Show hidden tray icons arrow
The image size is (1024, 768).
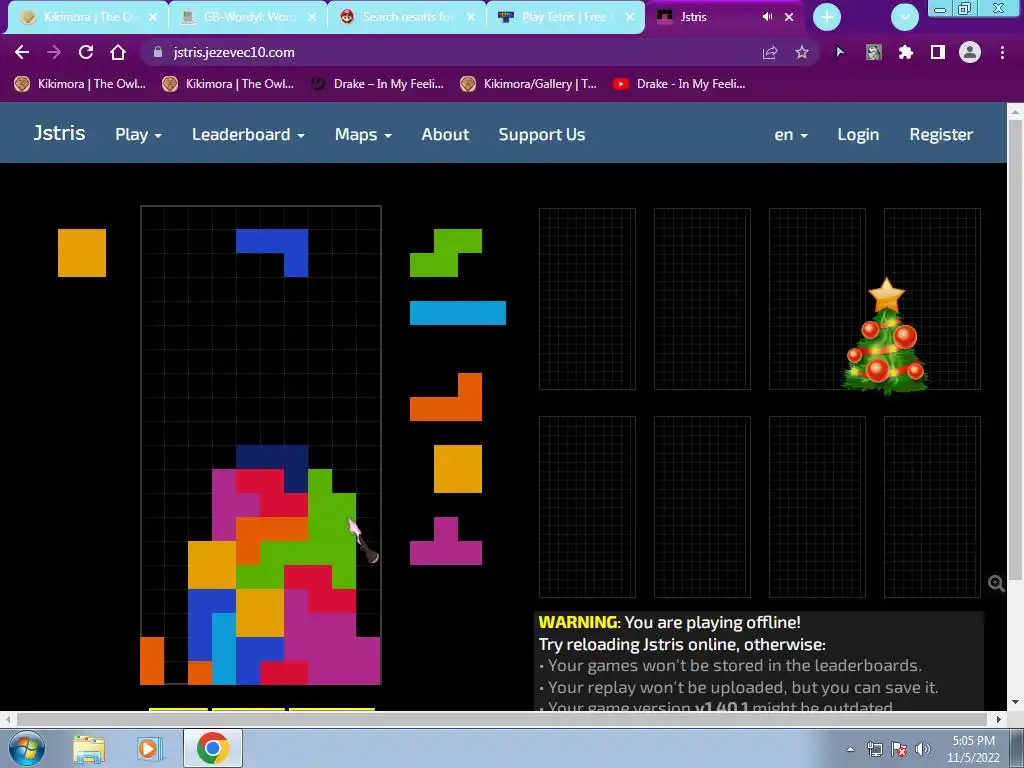[x=850, y=749]
